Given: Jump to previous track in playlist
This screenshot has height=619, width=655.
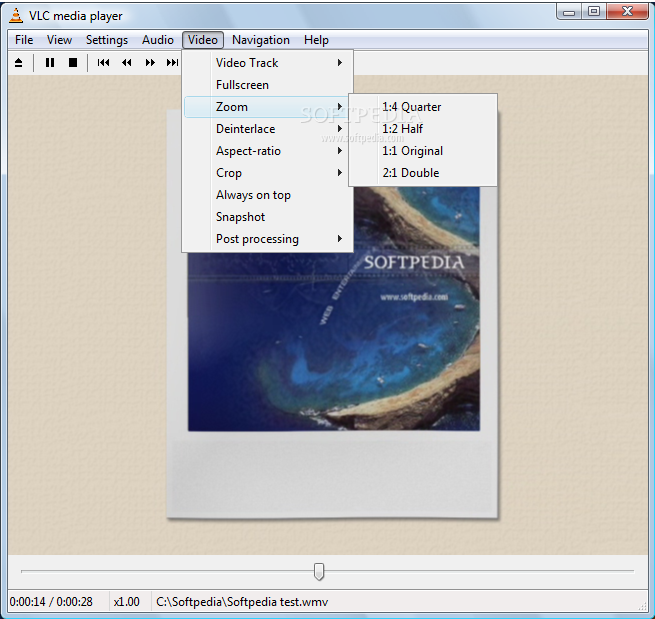Looking at the screenshot, I should [103, 63].
